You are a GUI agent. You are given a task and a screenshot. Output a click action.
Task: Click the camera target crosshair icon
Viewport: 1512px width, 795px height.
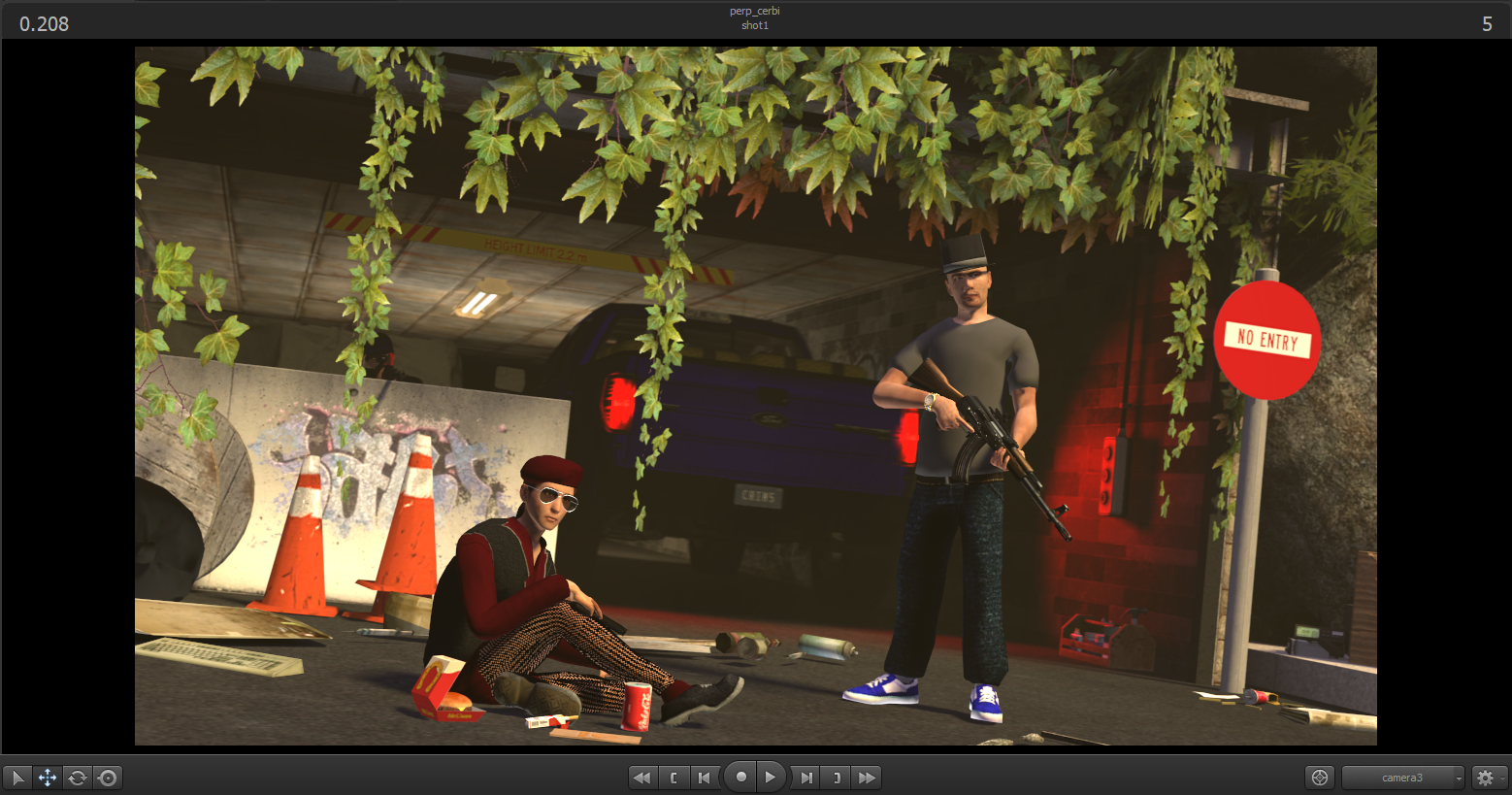(1320, 778)
